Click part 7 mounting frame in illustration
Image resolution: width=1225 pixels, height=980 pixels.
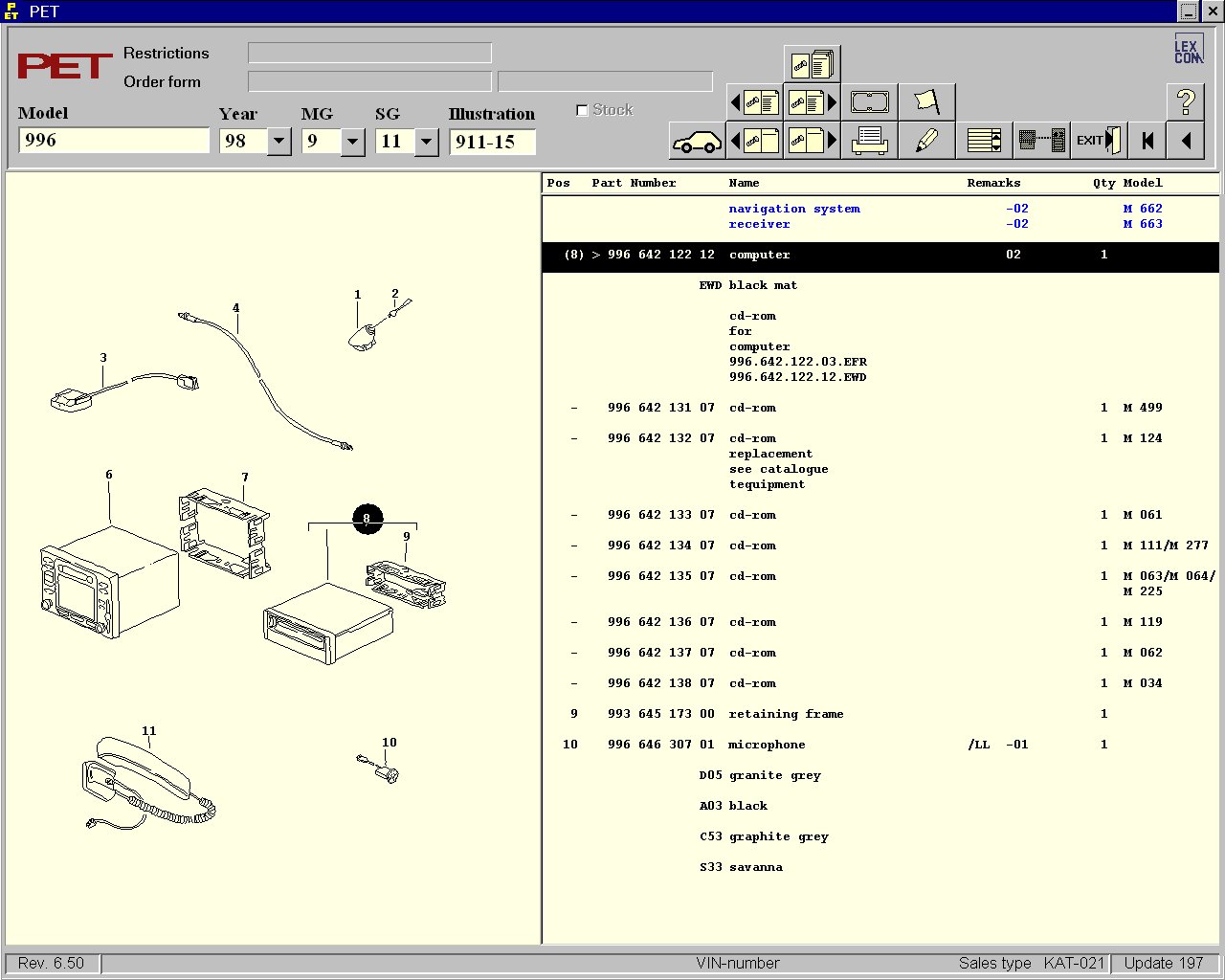(x=224, y=534)
